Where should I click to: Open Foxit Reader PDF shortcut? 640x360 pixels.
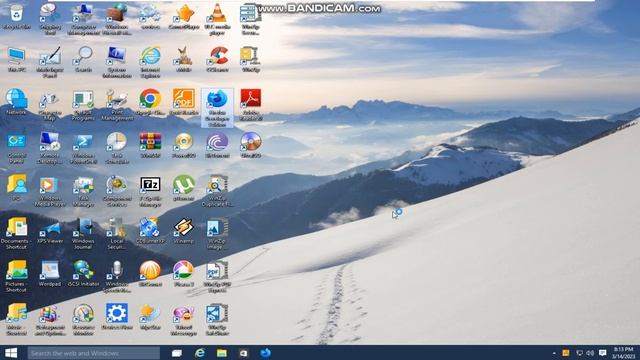pyautogui.click(x=184, y=102)
